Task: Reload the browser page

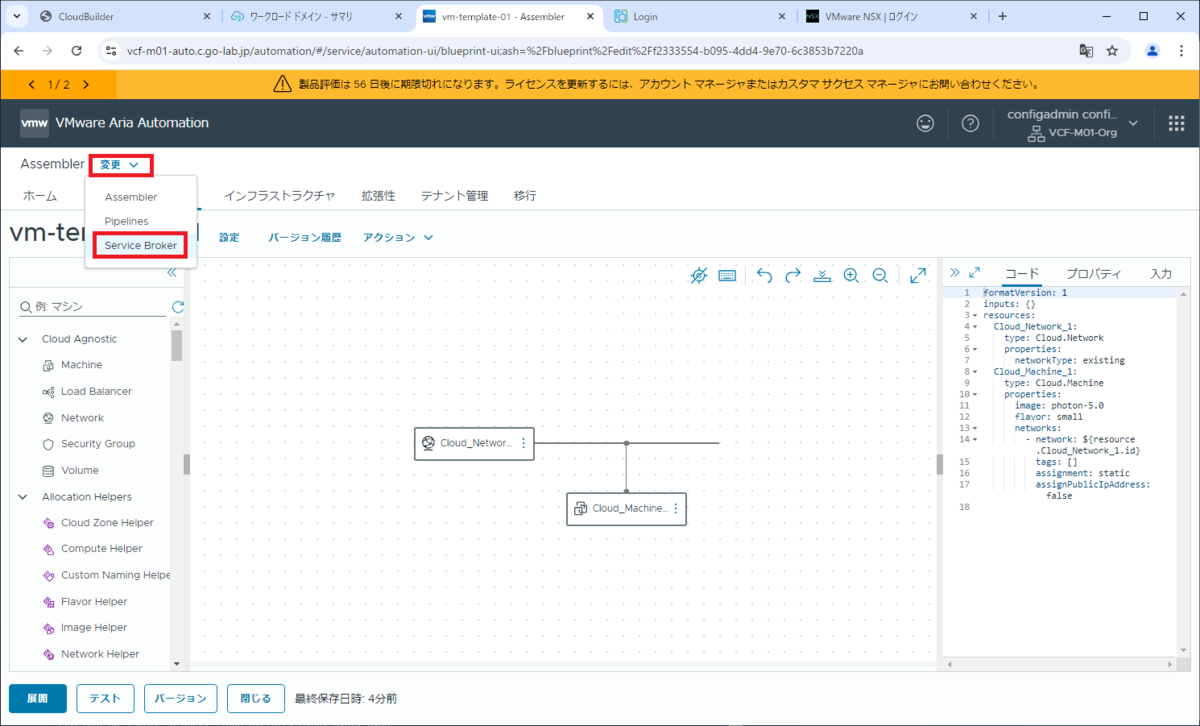Action: pos(77,50)
